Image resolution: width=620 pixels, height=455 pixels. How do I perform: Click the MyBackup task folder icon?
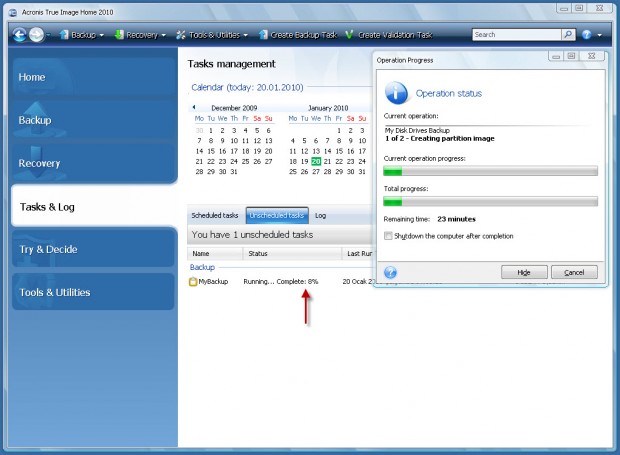coord(193,282)
